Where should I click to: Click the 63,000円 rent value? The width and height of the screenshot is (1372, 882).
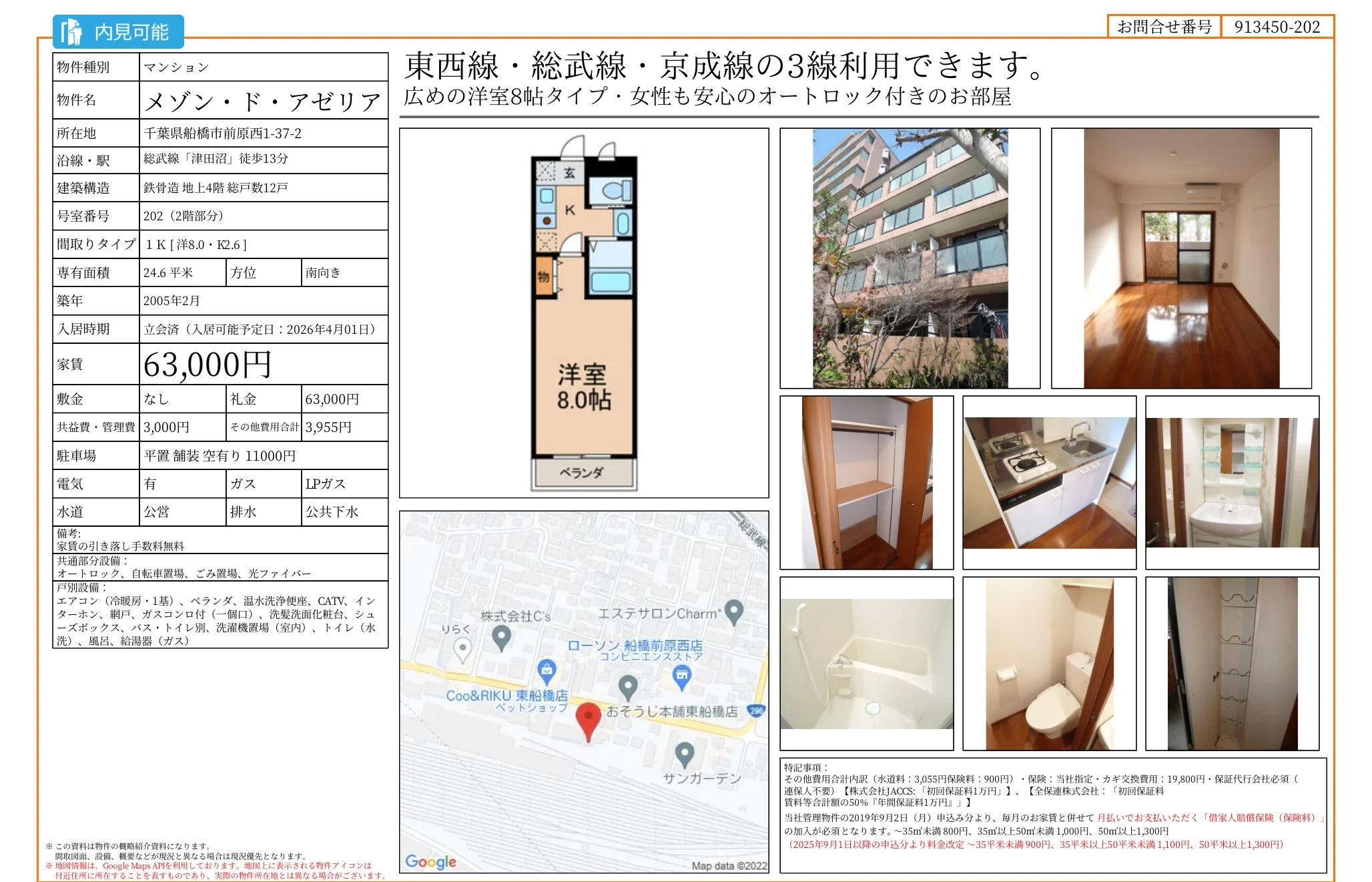click(x=208, y=365)
